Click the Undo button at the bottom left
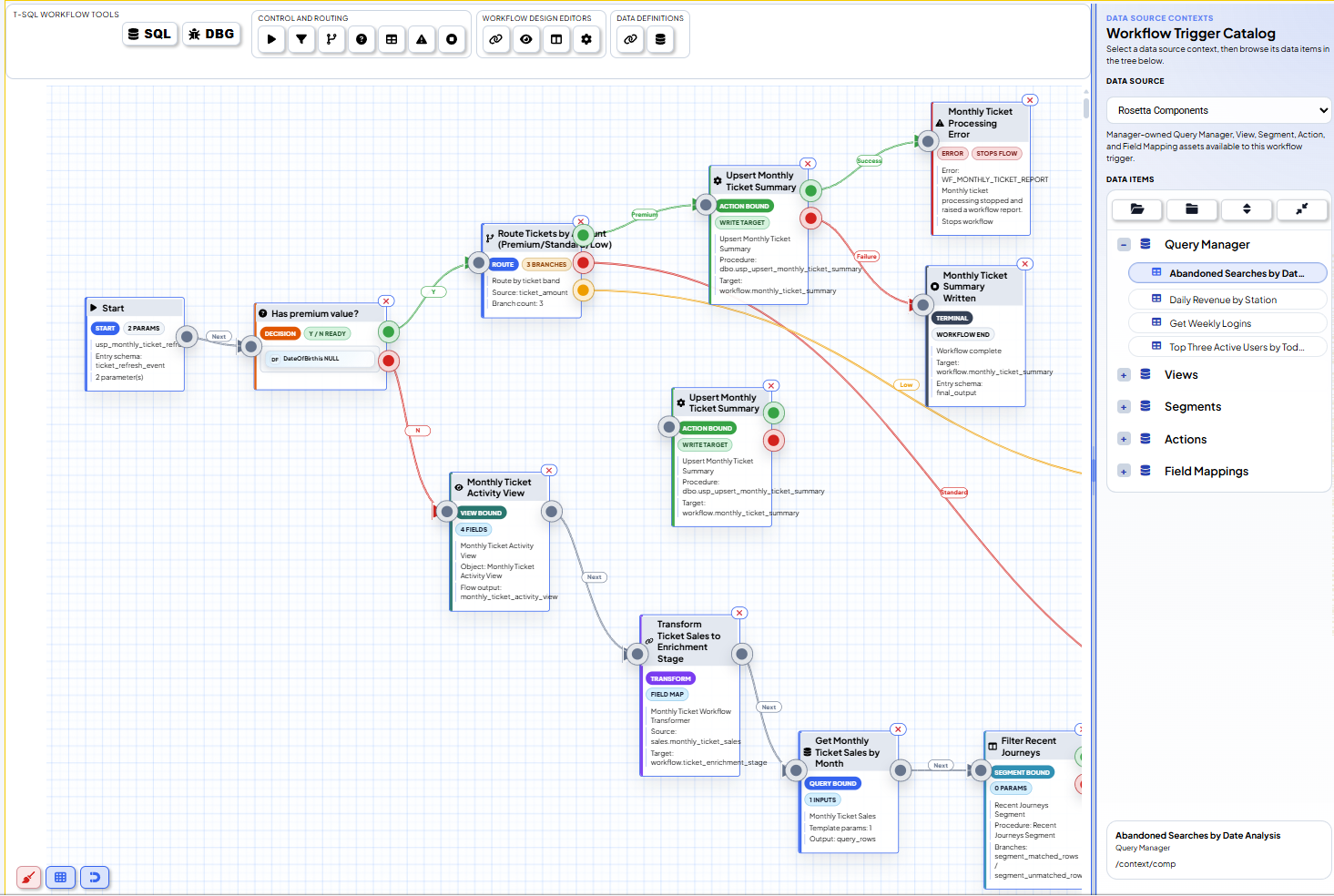The image size is (1334, 896). click(95, 877)
